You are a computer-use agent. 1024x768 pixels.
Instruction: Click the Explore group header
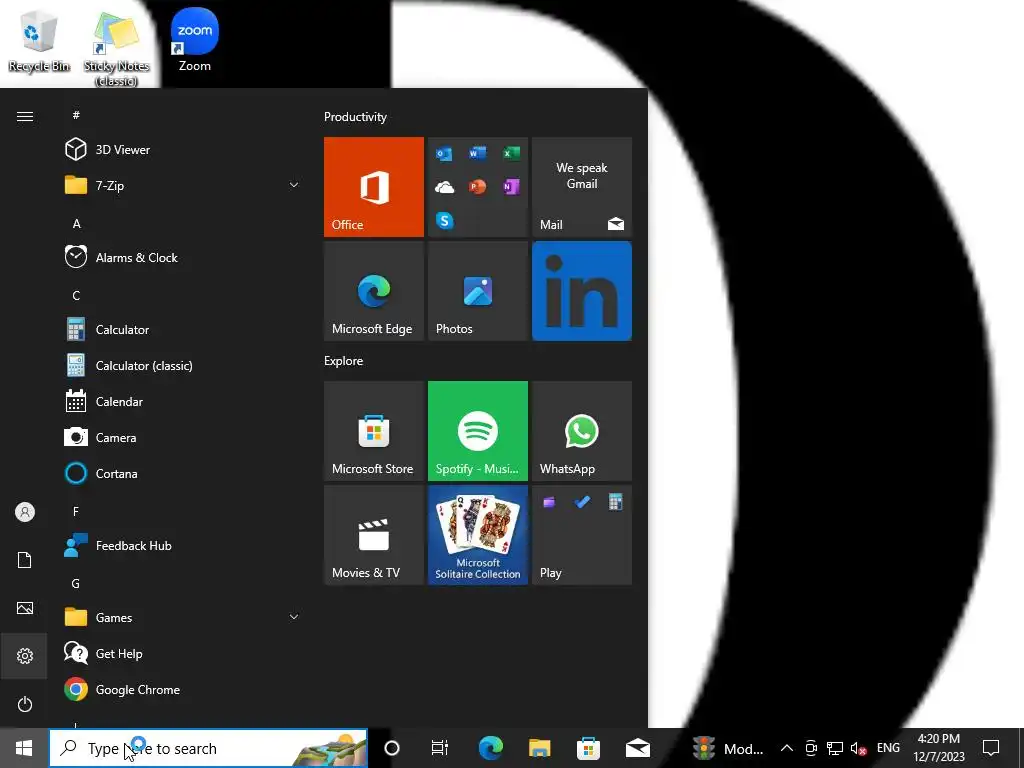344,360
